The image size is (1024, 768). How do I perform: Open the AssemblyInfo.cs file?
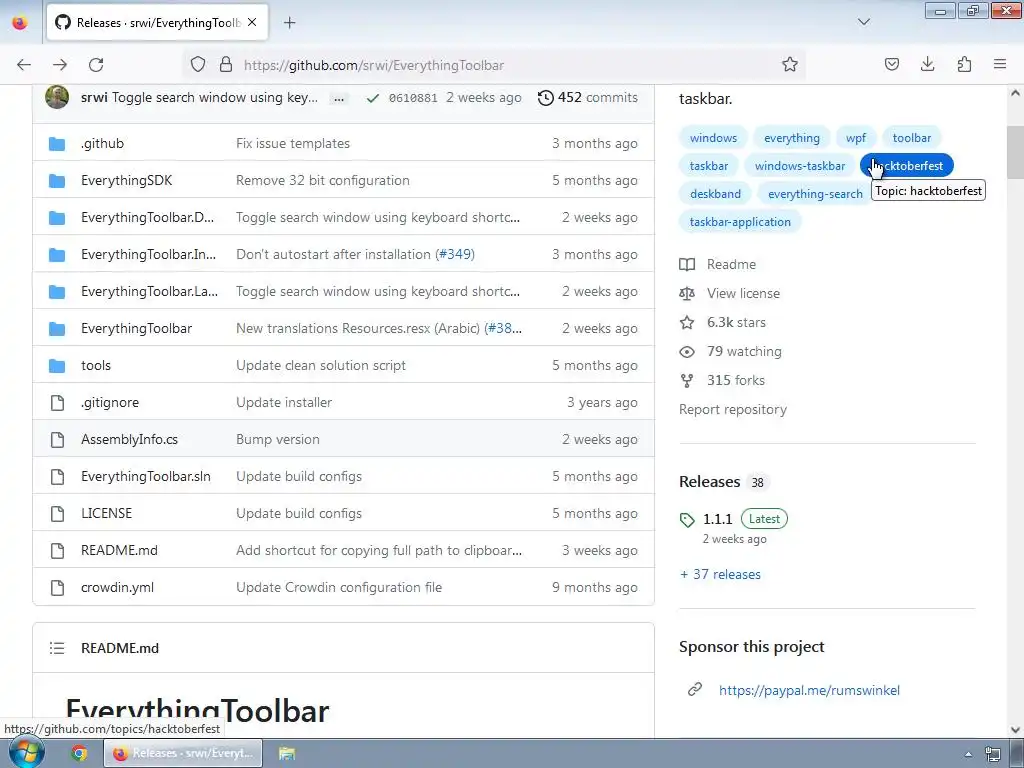[x=129, y=440]
